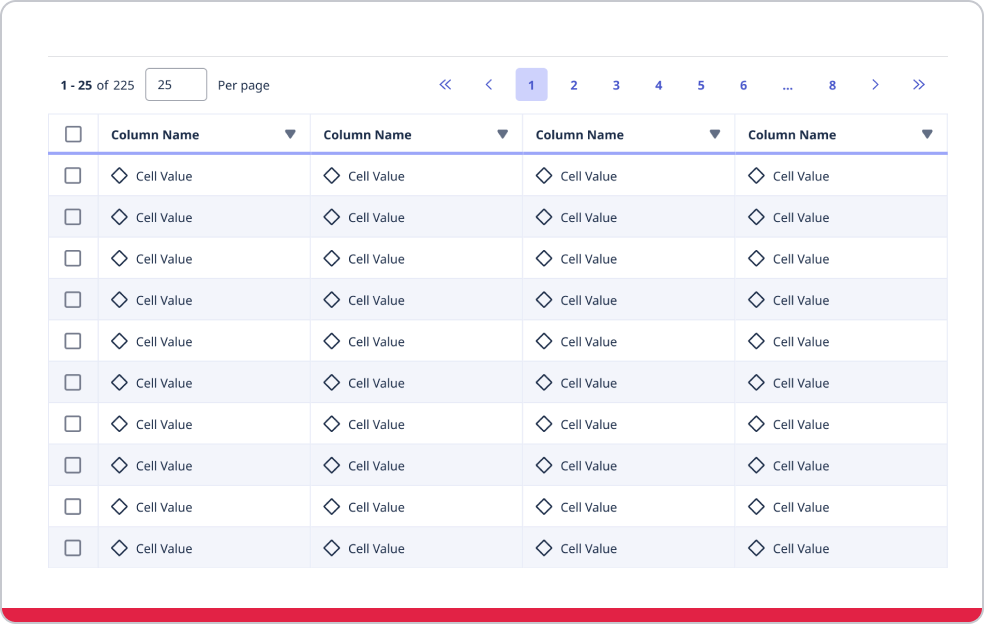Click Cell Value text in row three, fourth column
The image size is (984, 624).
pyautogui.click(x=801, y=259)
